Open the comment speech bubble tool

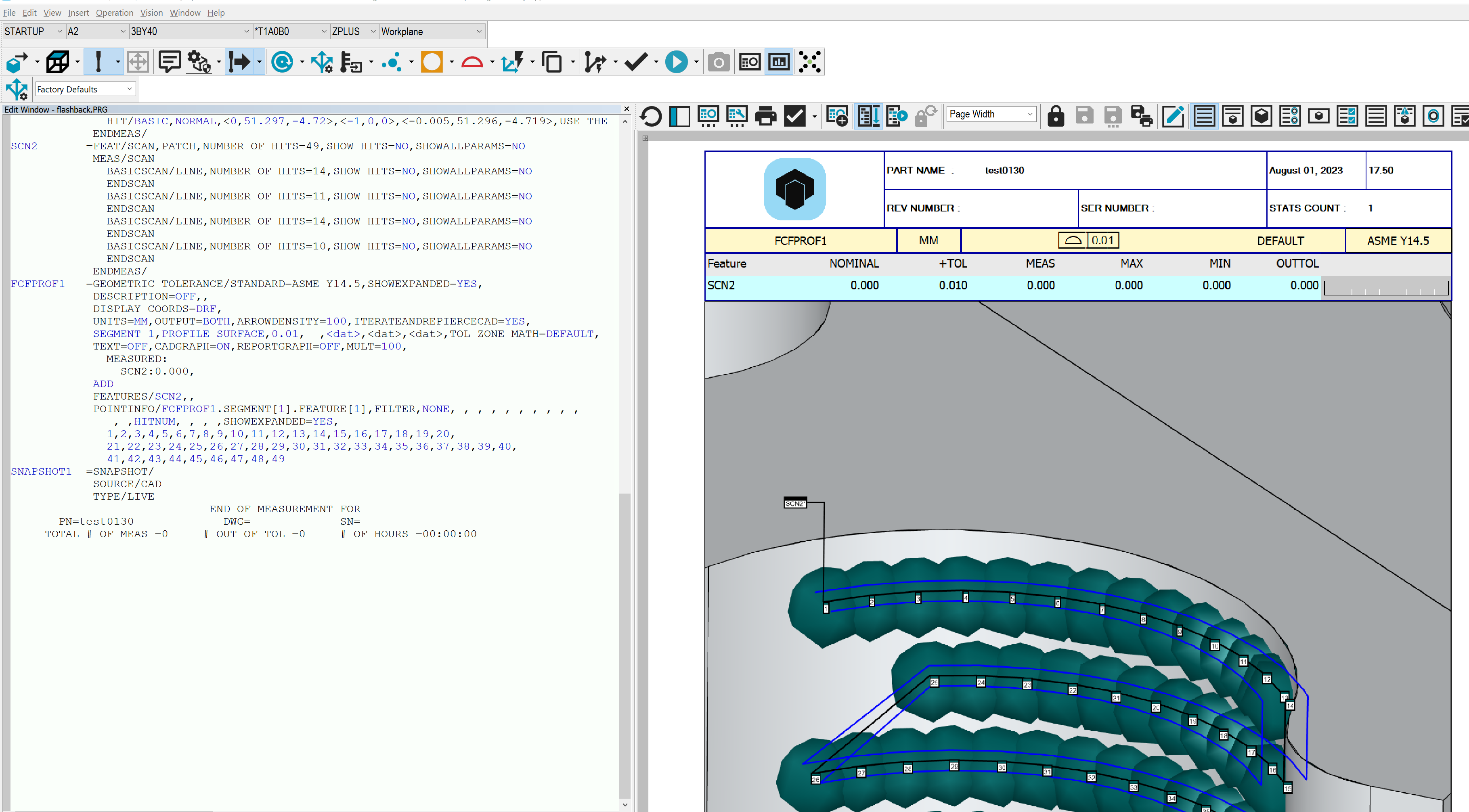[170, 62]
